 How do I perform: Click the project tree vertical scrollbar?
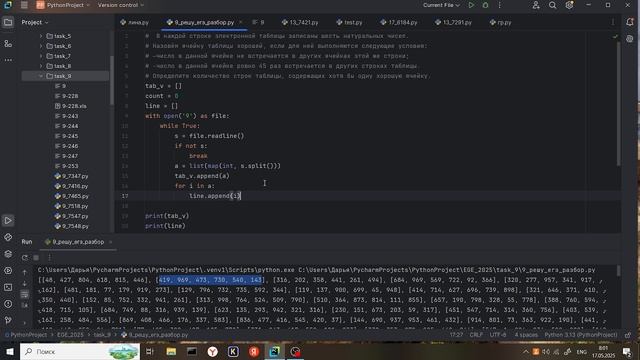point(112,80)
